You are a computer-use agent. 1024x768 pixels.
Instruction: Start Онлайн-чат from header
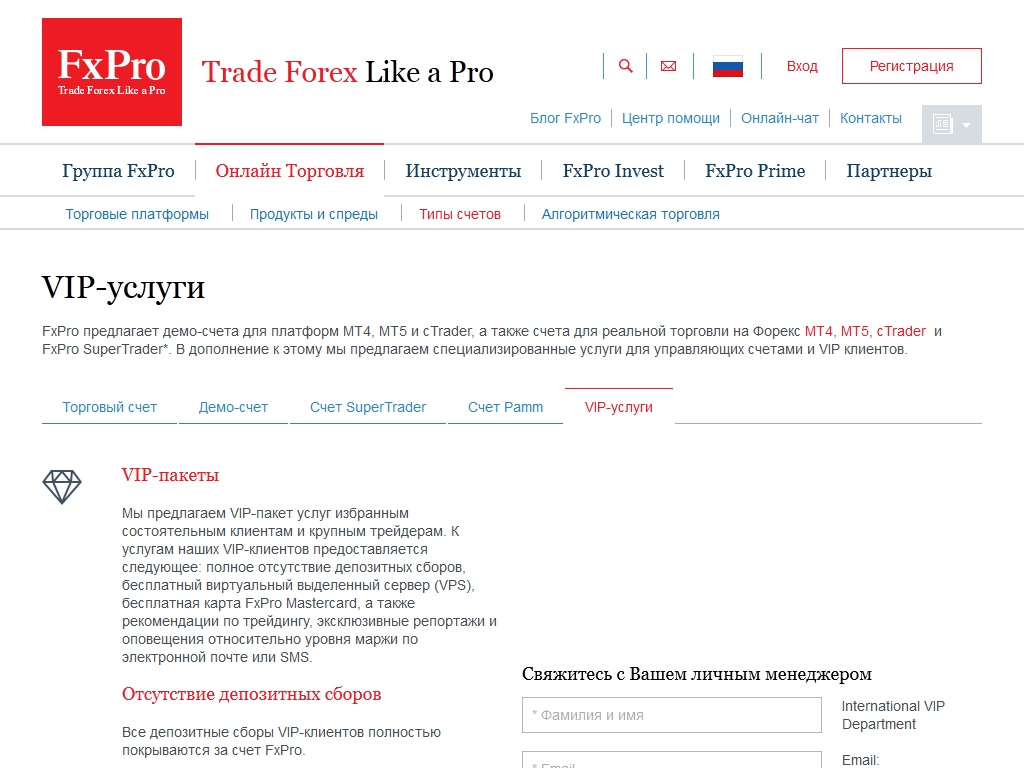779,118
